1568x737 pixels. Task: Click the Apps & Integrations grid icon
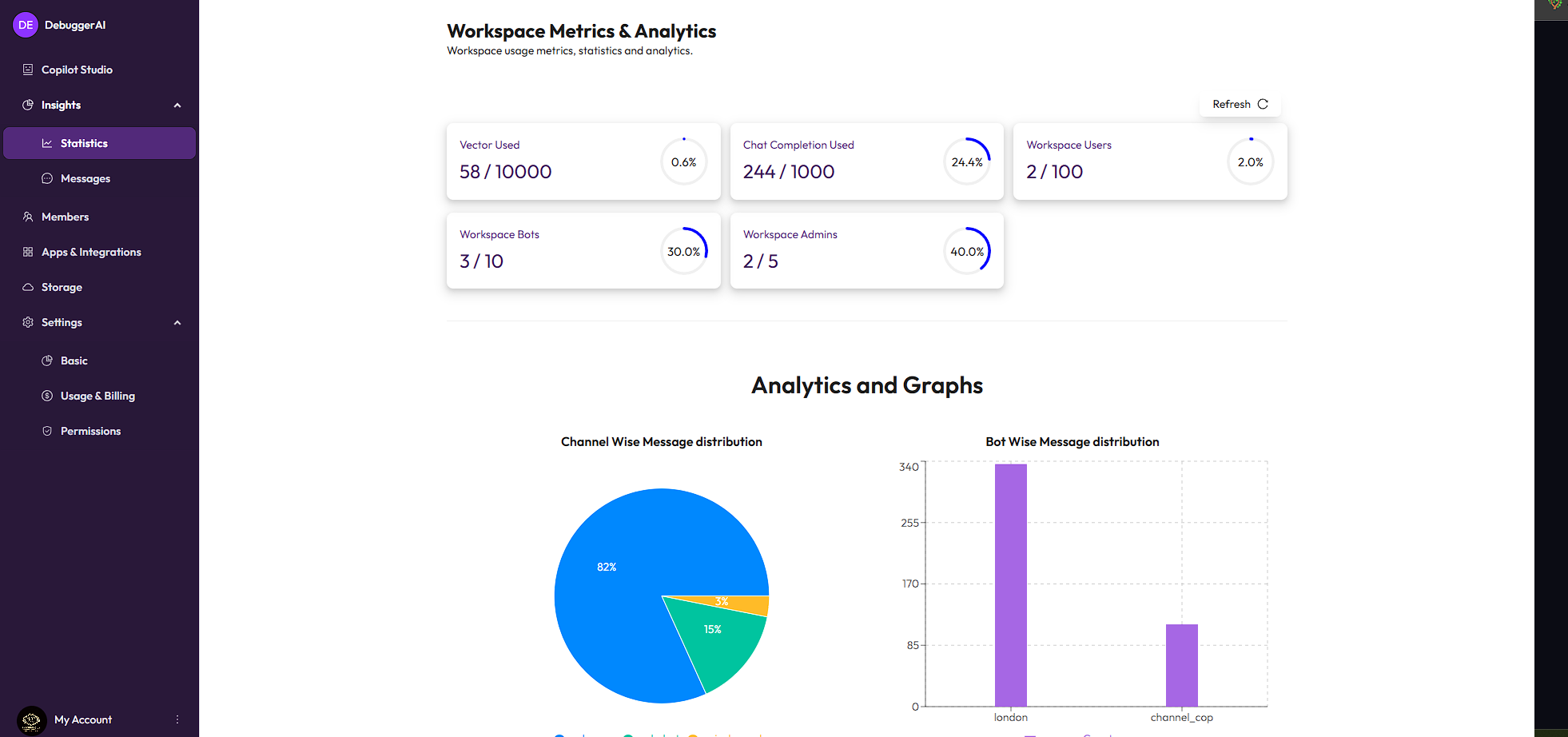click(28, 252)
